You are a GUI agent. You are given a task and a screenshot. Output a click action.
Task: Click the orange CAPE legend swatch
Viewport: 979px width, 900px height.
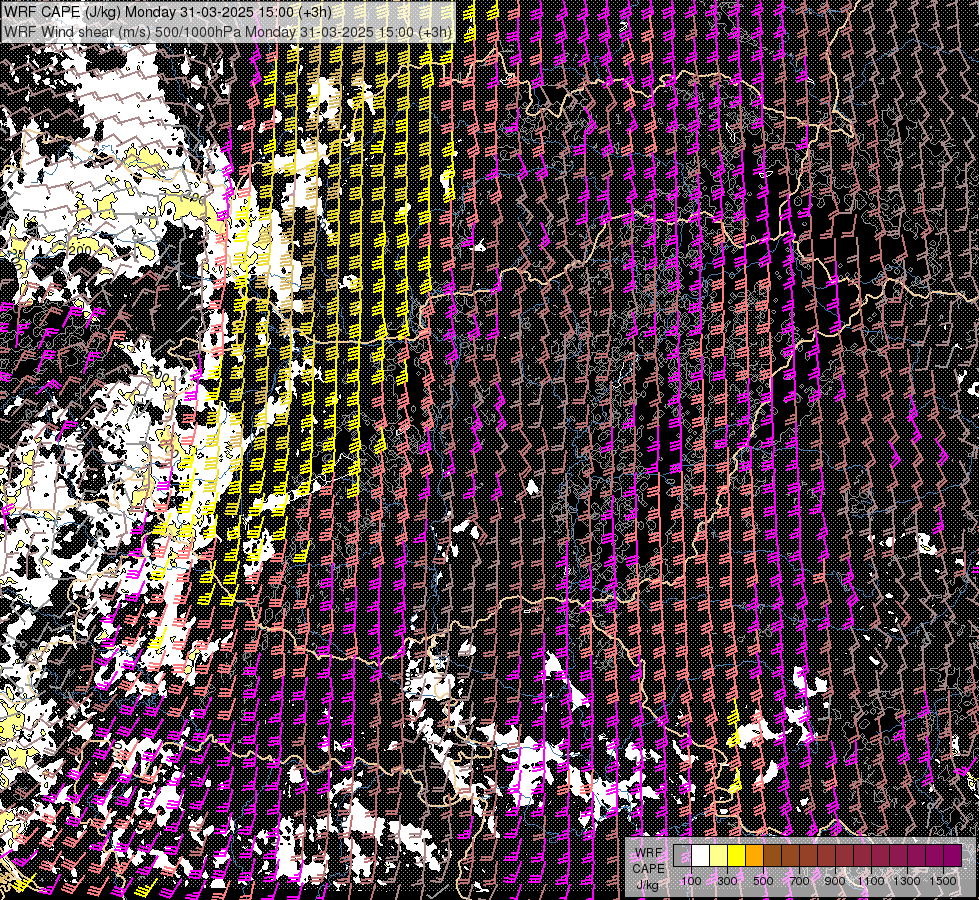(754, 856)
